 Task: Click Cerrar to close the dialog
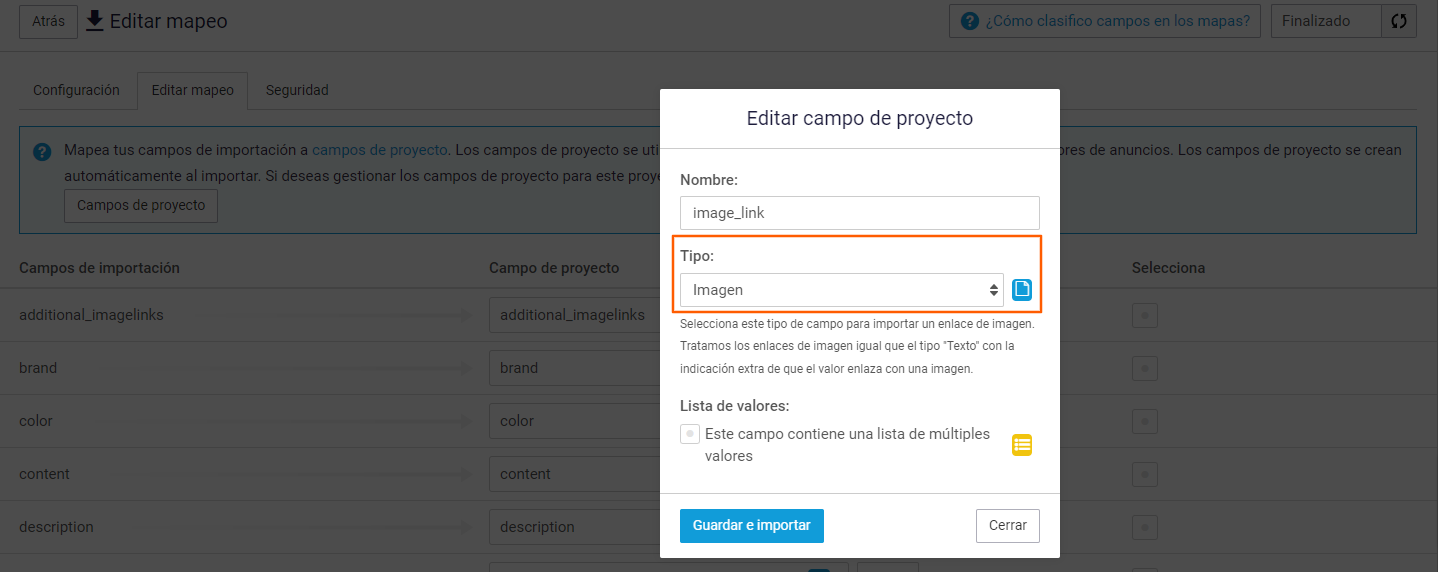1008,526
